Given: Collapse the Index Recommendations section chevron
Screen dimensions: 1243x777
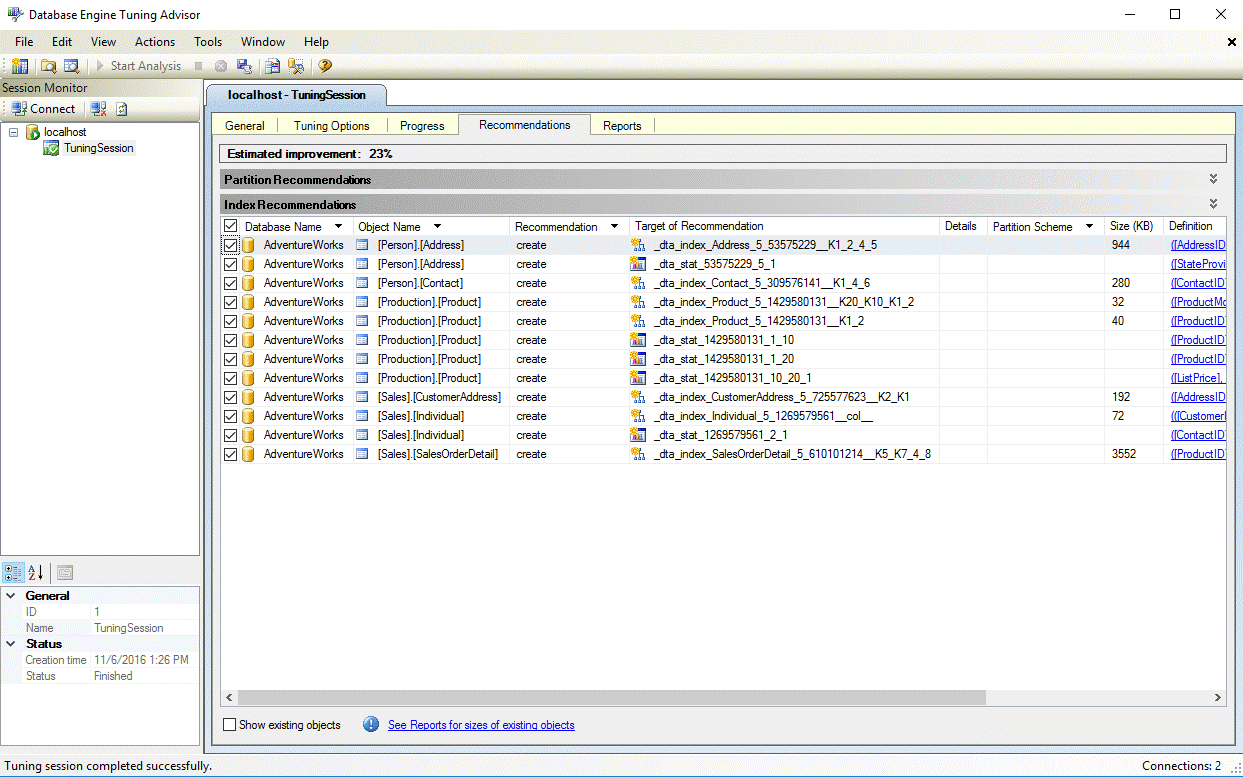Looking at the screenshot, I should pos(1213,206).
